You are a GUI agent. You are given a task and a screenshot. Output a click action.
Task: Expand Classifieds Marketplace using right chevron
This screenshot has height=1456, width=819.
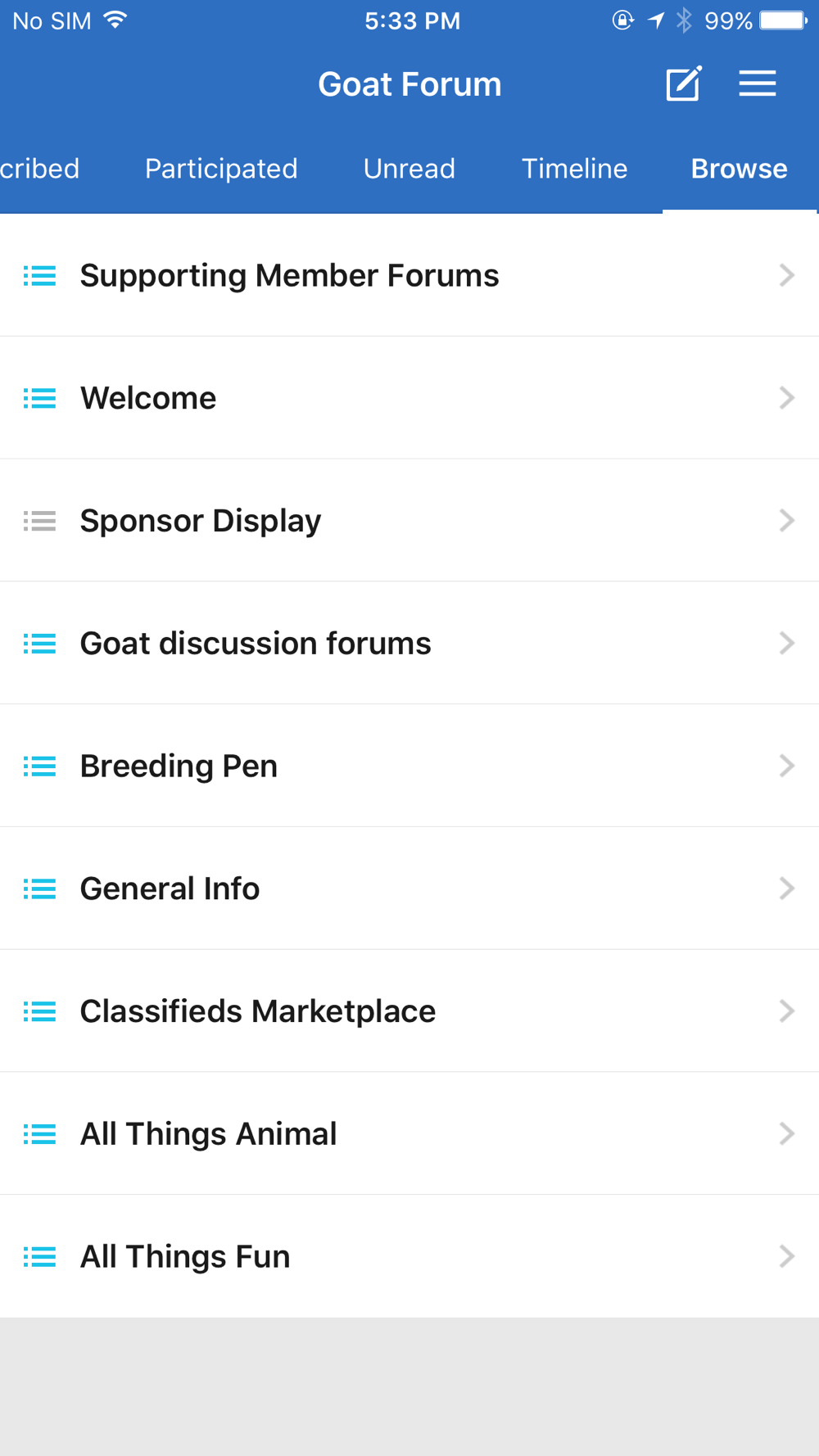pyautogui.click(x=786, y=1011)
